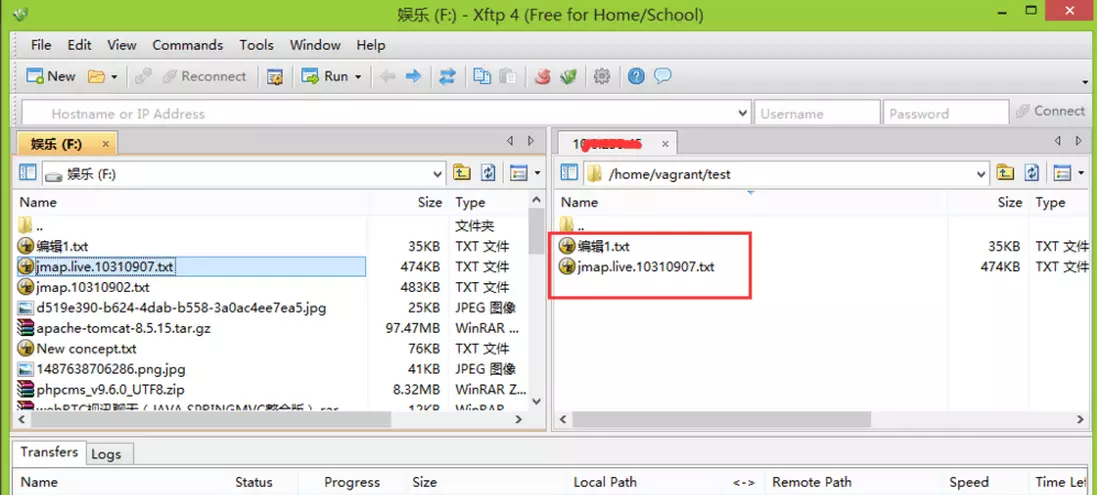The width and height of the screenshot is (1097, 495).
Task: Toggle the remote pane folder tree icon
Action: tap(570, 173)
